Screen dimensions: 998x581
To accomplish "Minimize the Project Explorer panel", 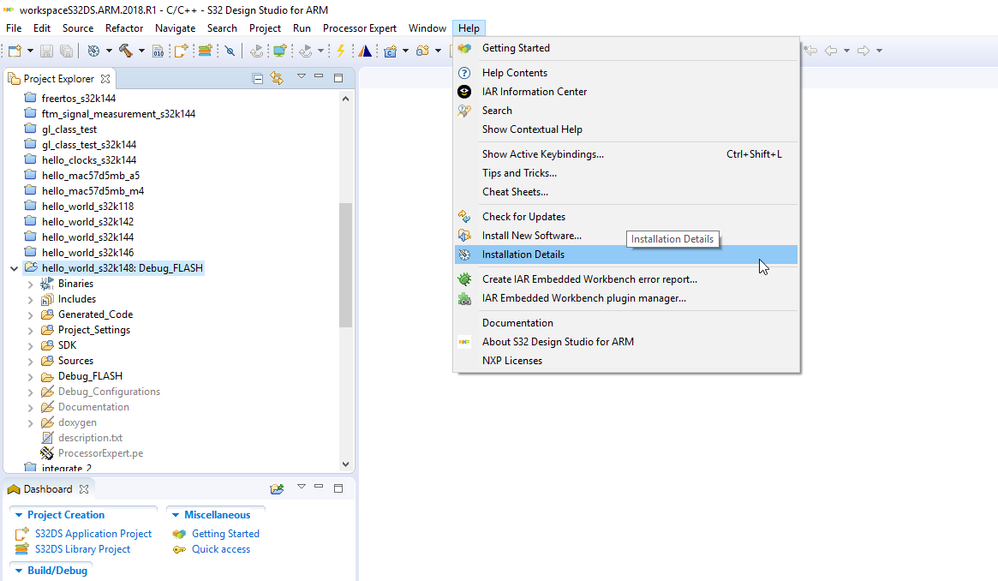I will click(x=319, y=77).
